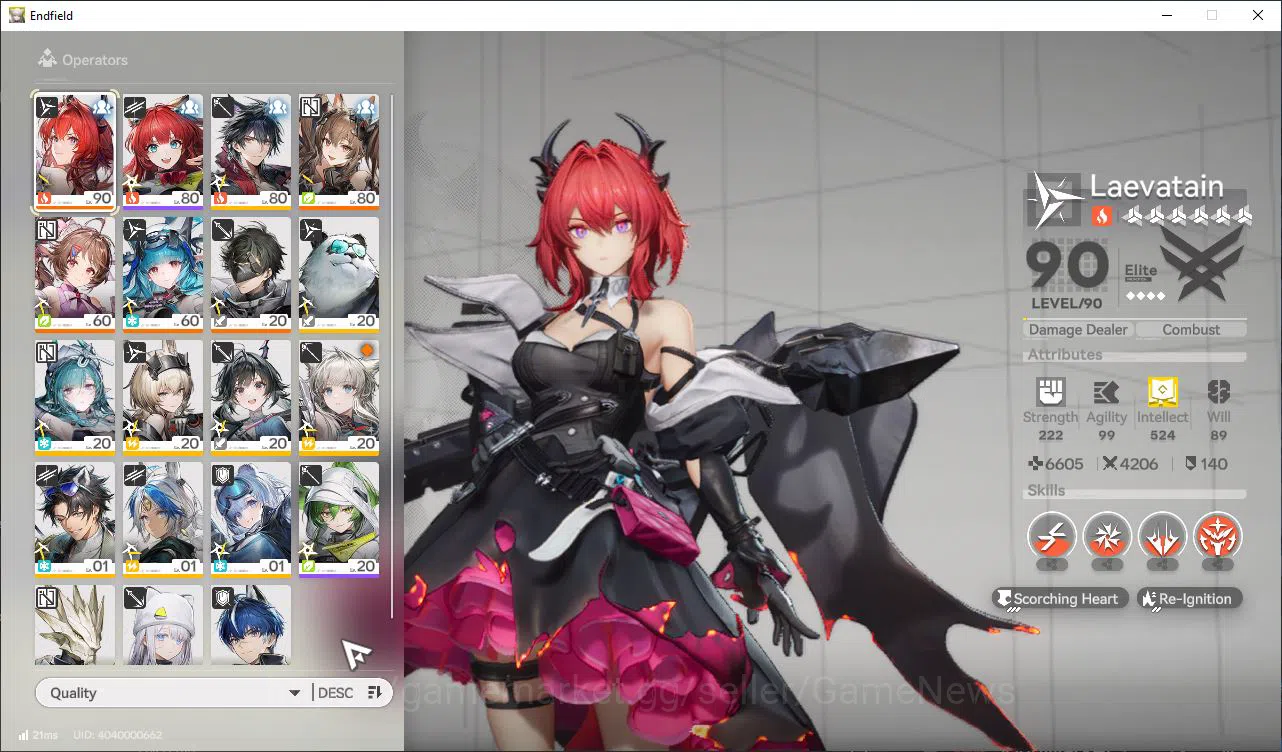1282x752 pixels.
Task: Select the teal-haired level 20 operator card
Action: pos(75,397)
